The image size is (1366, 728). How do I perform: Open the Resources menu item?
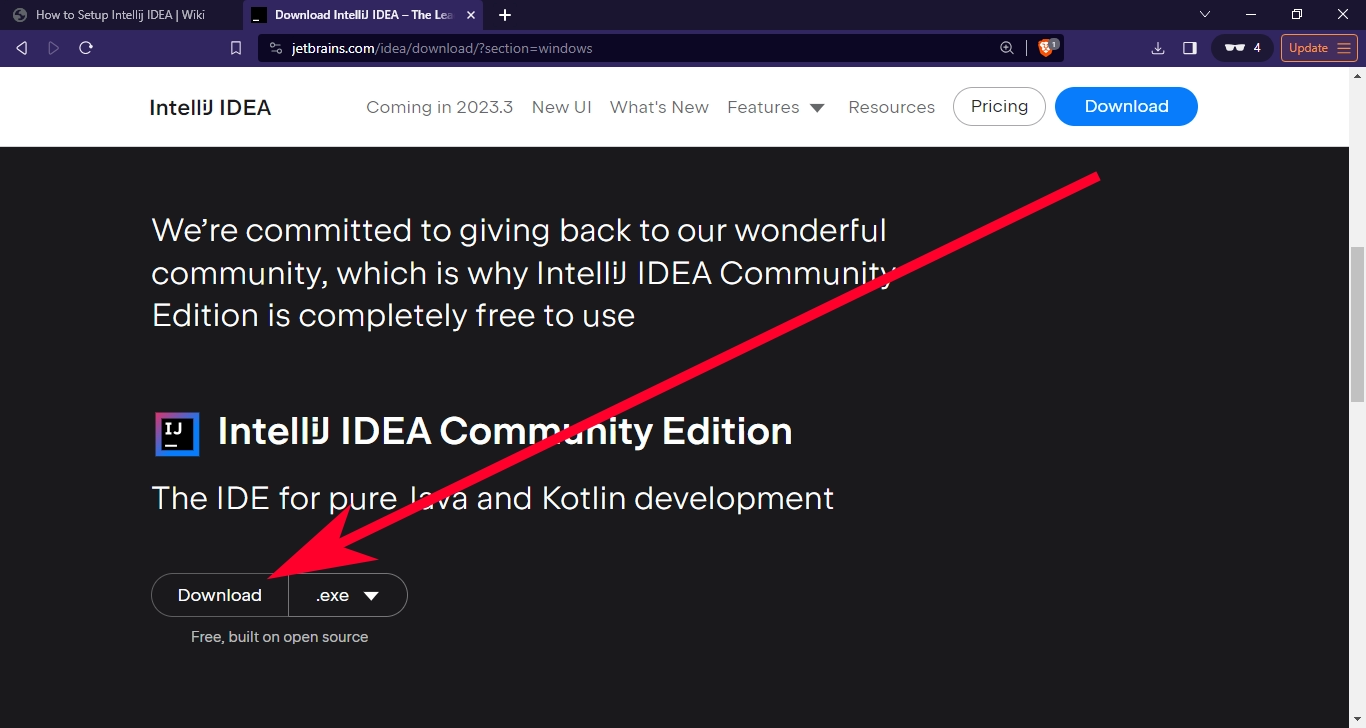point(891,107)
